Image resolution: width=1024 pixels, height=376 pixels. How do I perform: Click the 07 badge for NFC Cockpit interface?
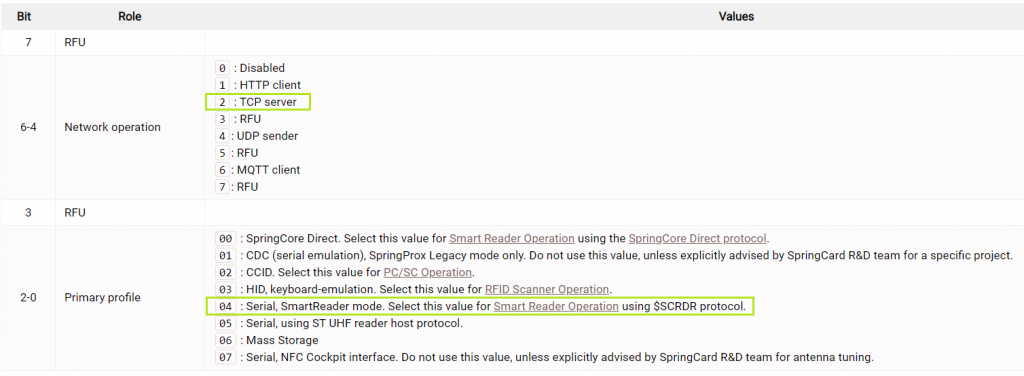pos(225,357)
